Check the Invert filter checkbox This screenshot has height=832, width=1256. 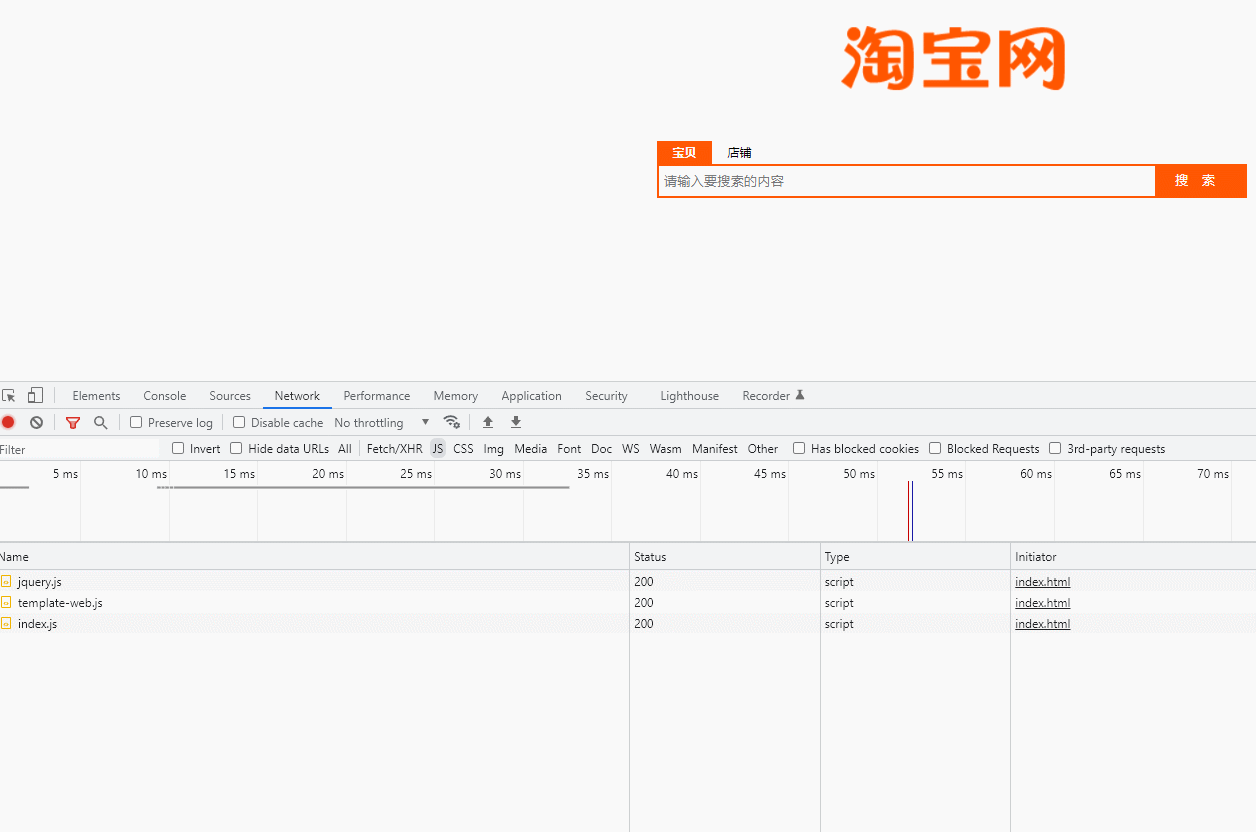coord(178,448)
